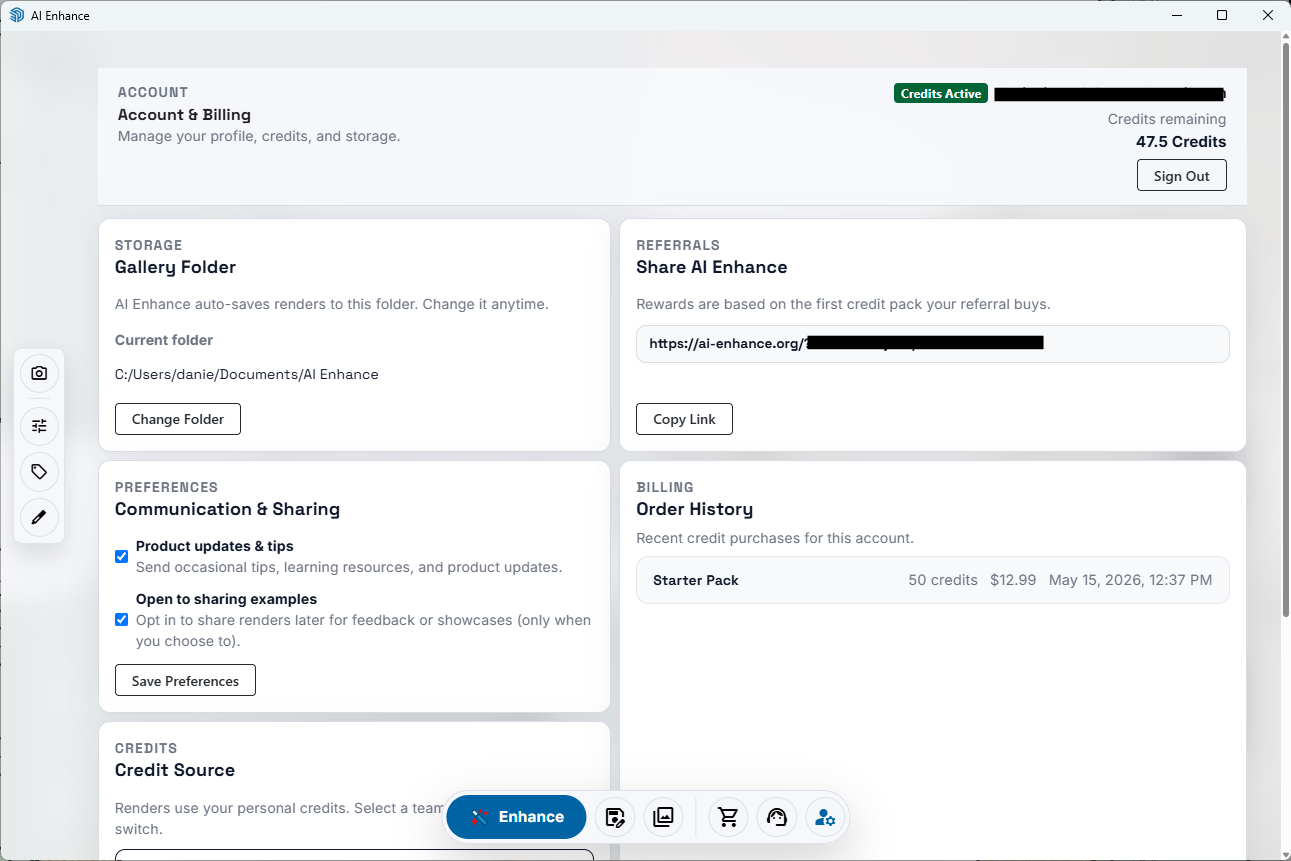This screenshot has width=1291, height=861.
Task: Select the tag icon in left toolbar
Action: (x=39, y=472)
